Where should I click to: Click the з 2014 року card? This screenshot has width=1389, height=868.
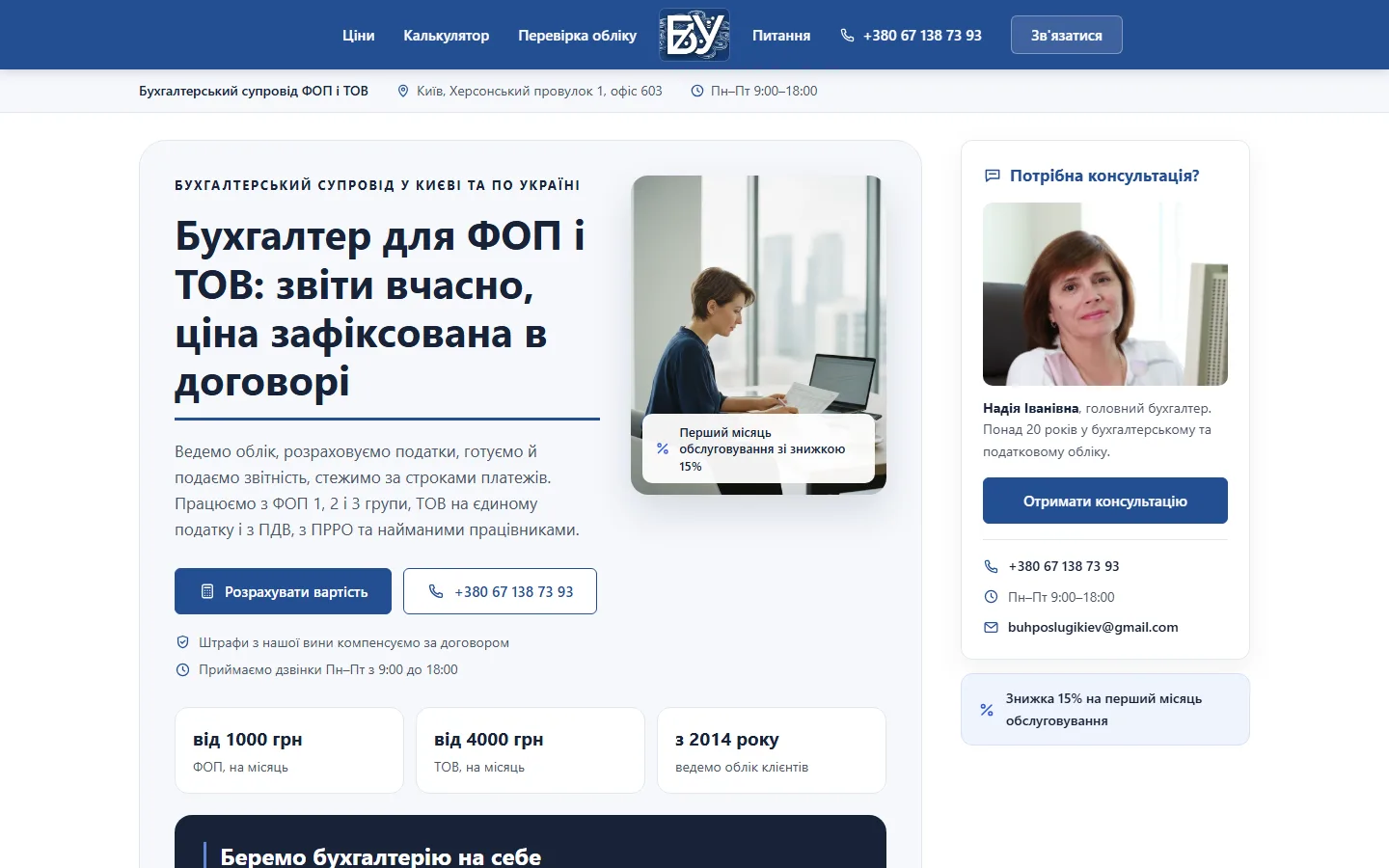(772, 750)
